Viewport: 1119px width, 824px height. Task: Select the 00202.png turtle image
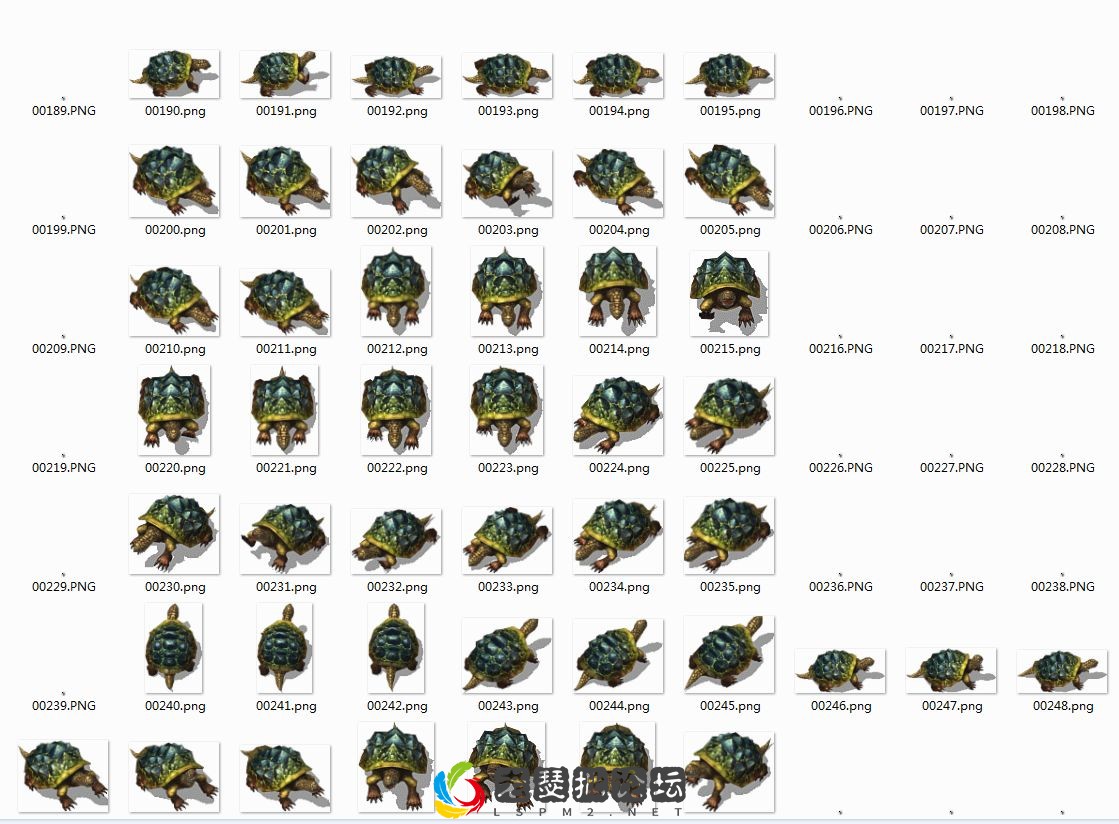396,180
